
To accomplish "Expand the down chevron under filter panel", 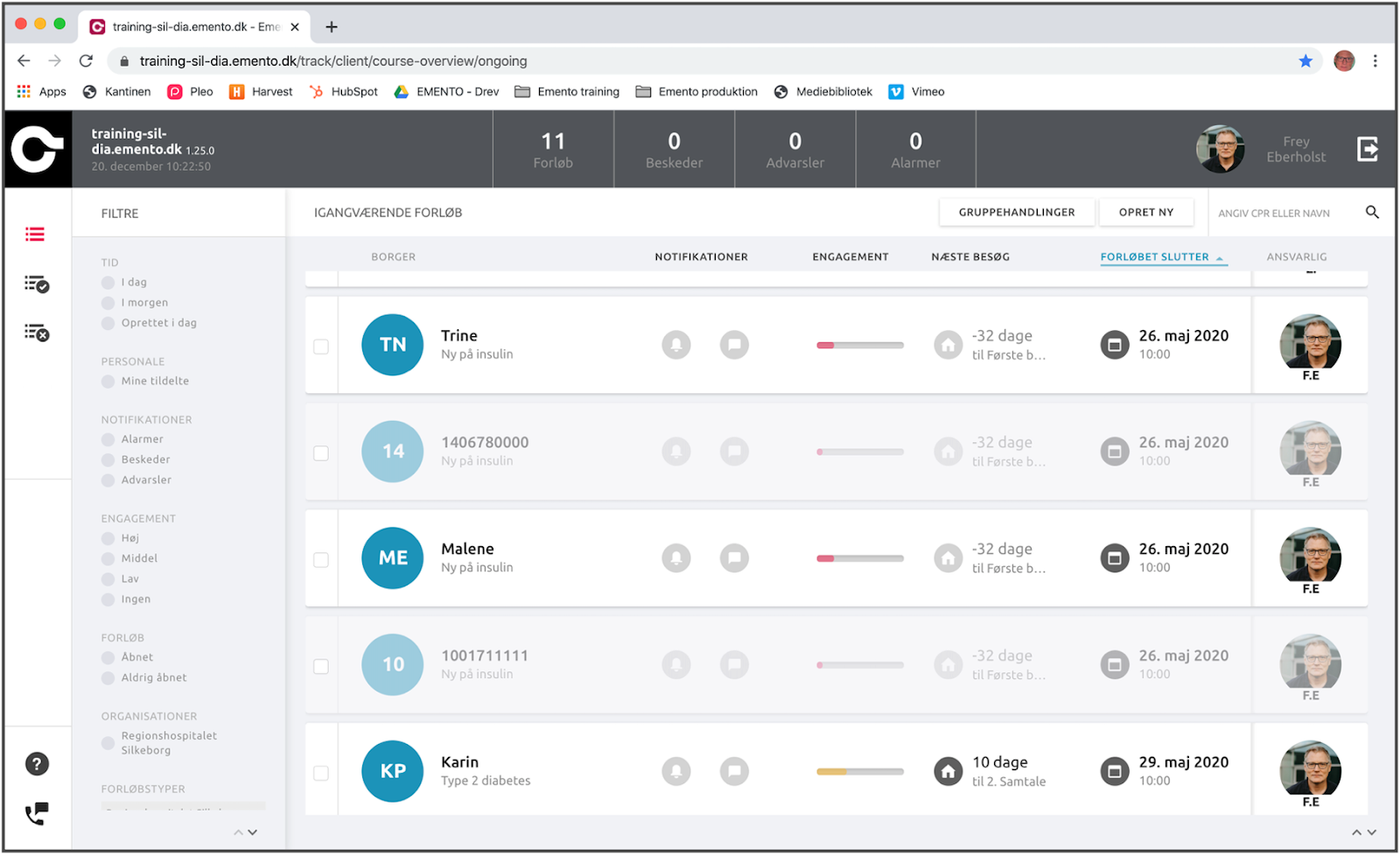I will [x=253, y=832].
